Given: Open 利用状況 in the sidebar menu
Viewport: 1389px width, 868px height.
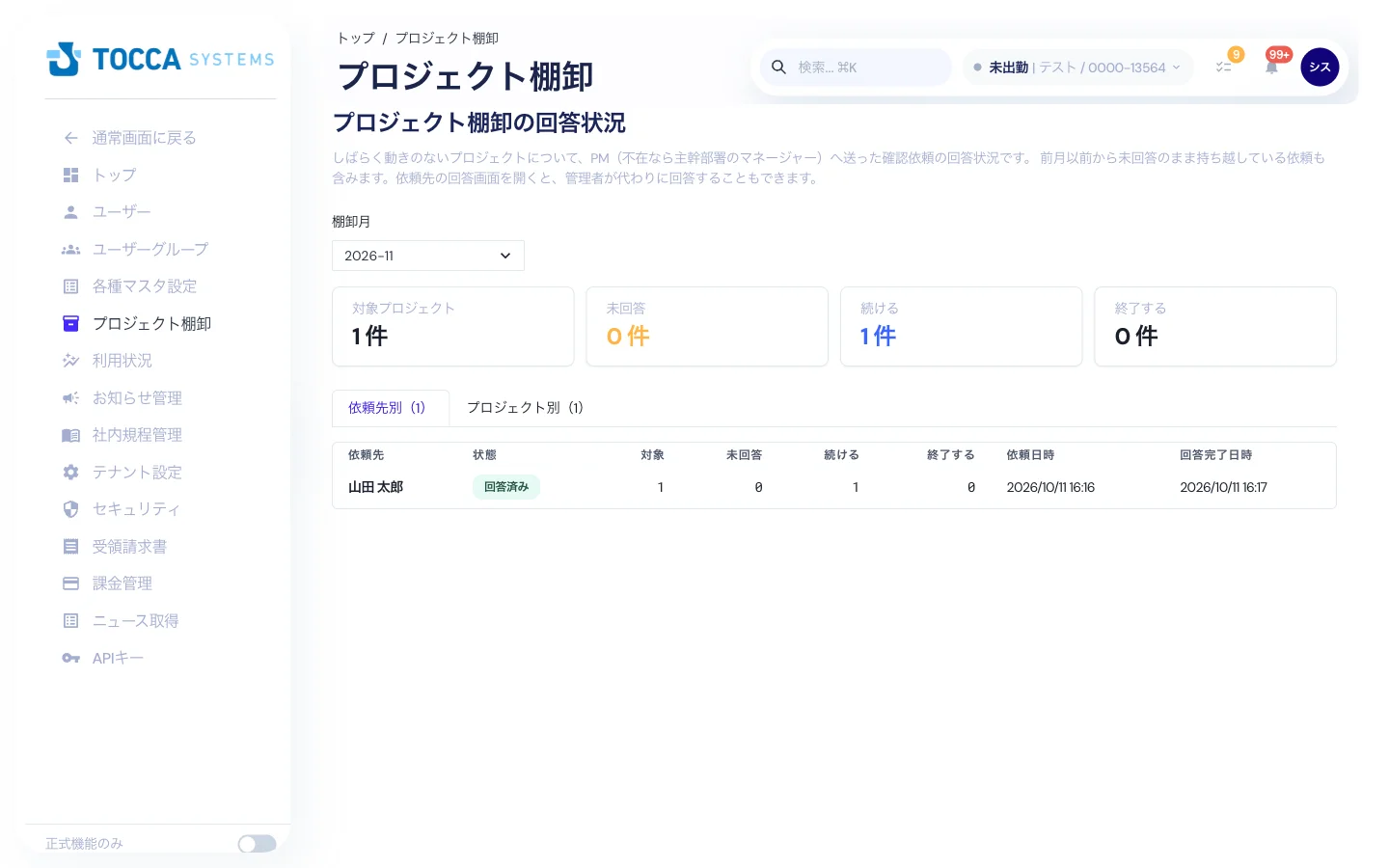Looking at the screenshot, I should click(x=123, y=361).
